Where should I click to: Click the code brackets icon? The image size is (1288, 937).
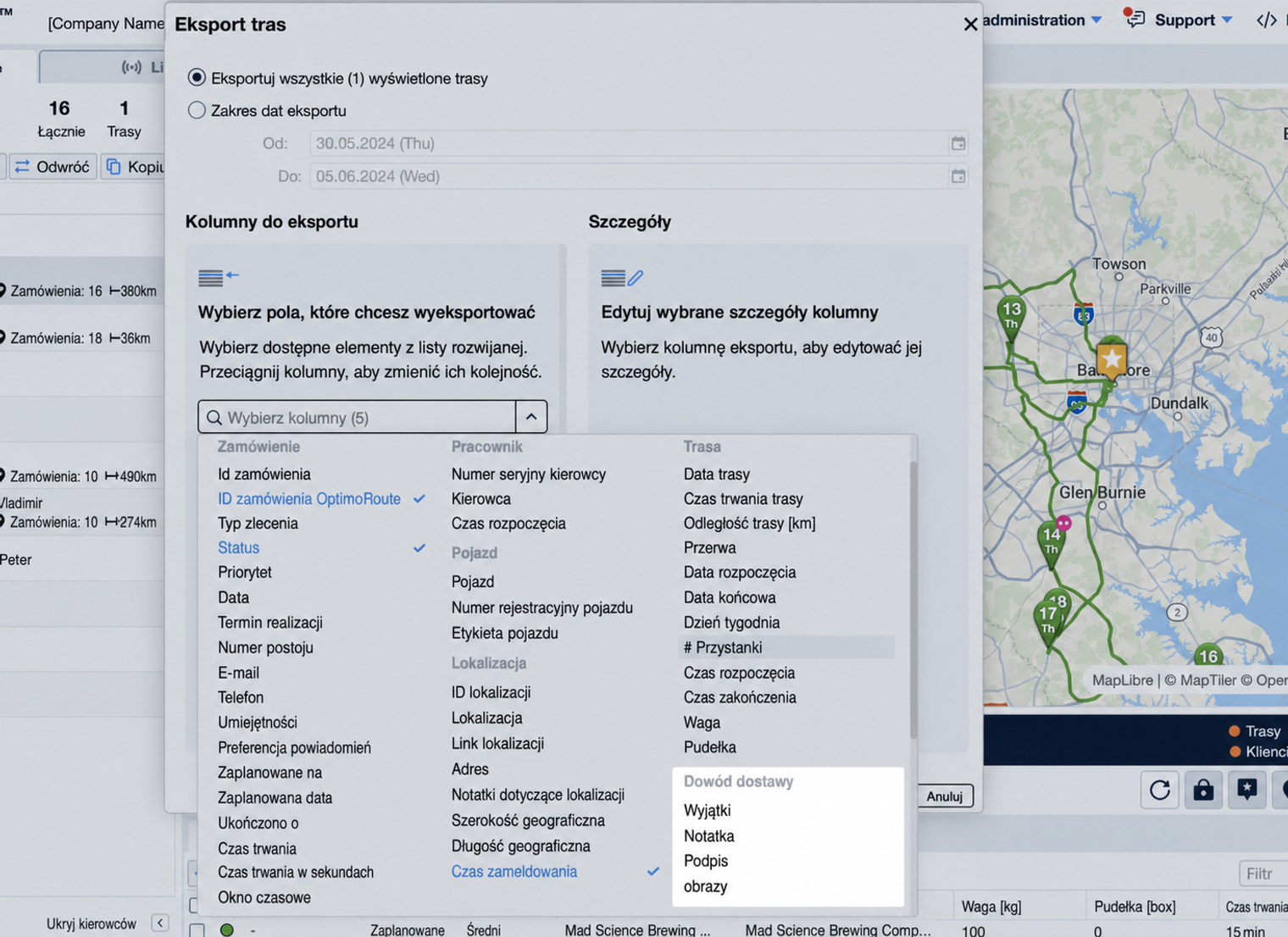click(1266, 20)
